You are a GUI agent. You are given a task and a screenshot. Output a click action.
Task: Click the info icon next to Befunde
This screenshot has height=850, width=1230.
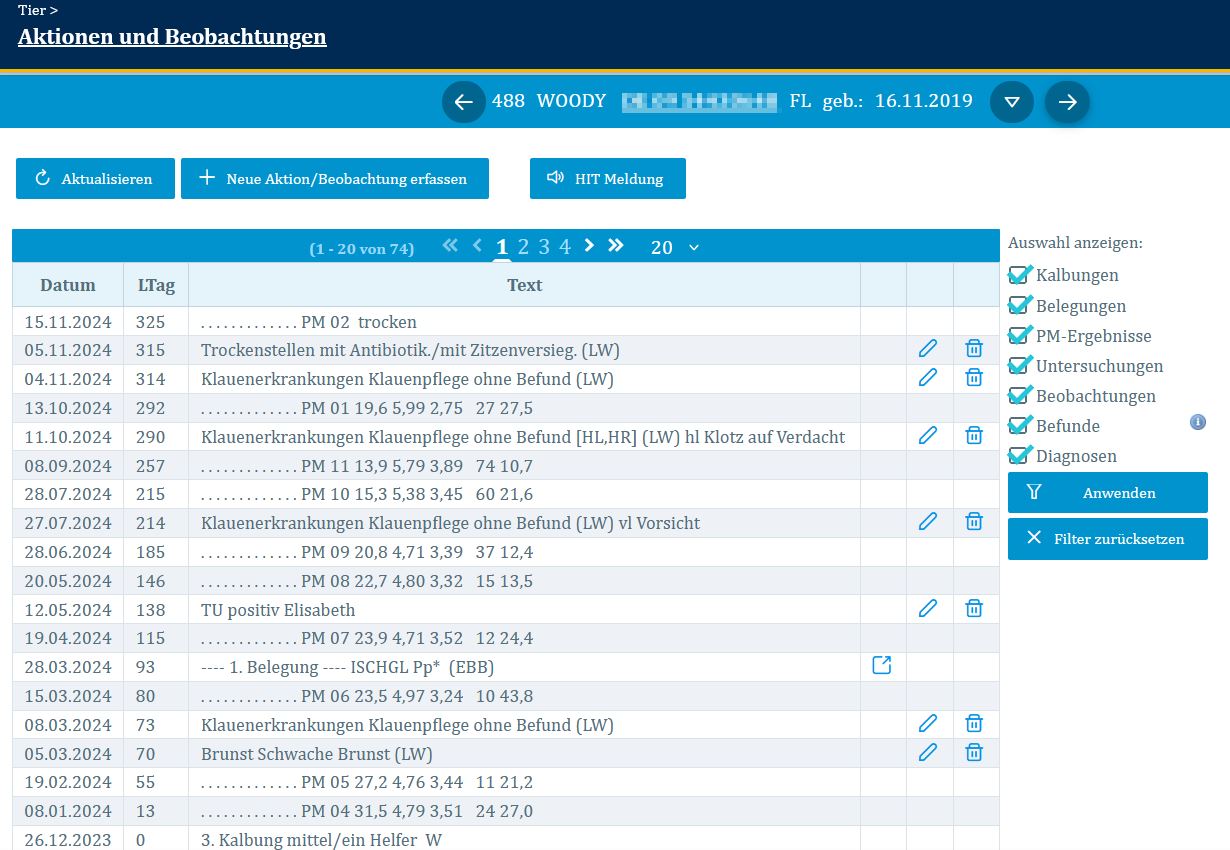[x=1197, y=423]
